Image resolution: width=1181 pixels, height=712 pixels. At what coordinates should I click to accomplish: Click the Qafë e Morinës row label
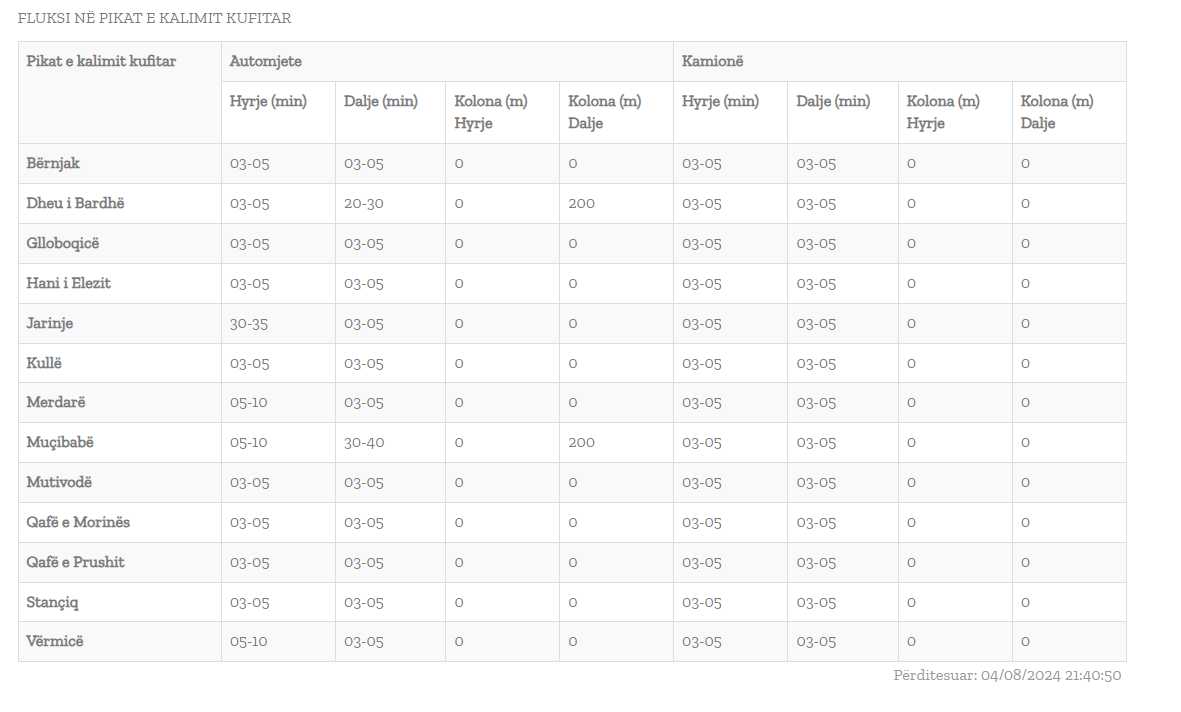tap(78, 522)
